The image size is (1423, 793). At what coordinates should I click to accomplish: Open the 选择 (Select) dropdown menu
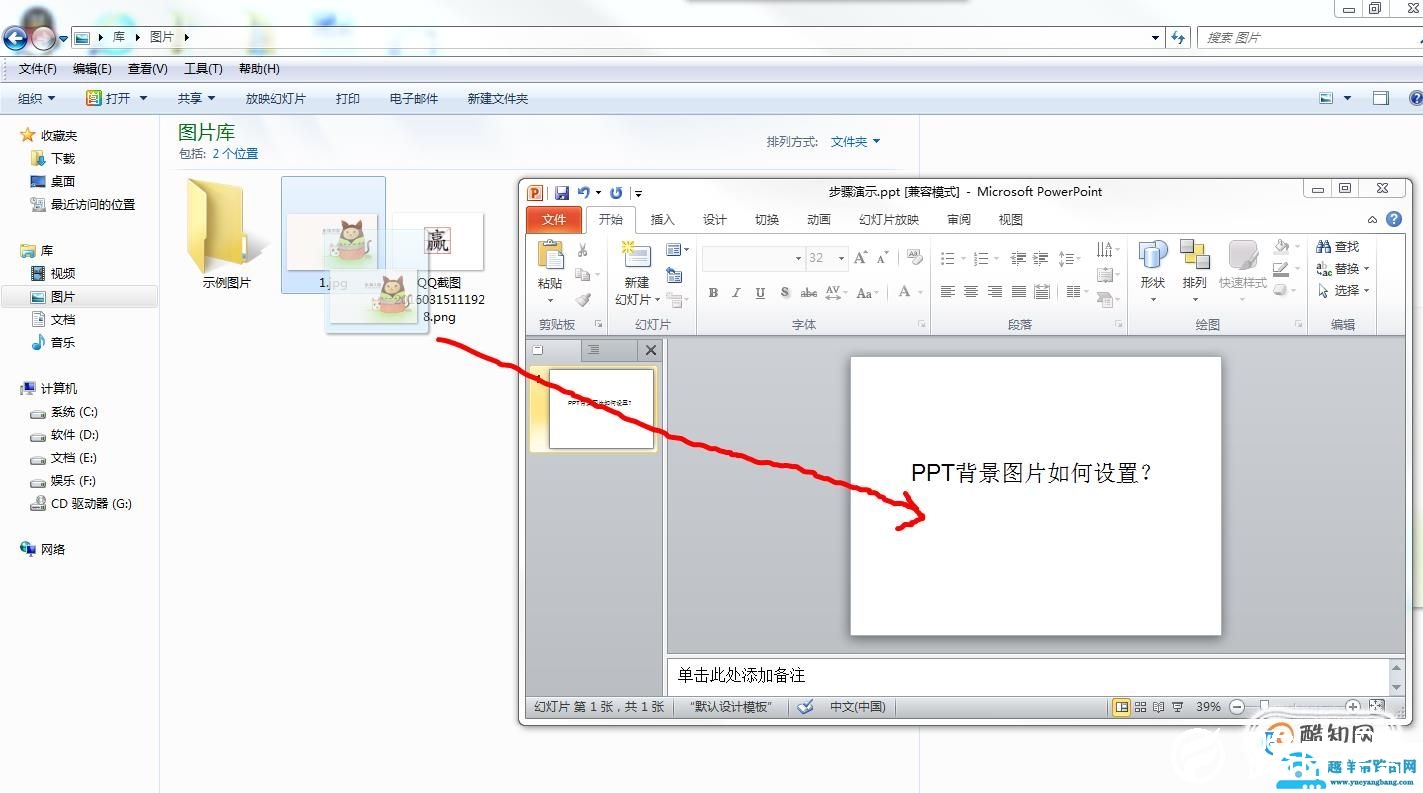pos(1346,290)
